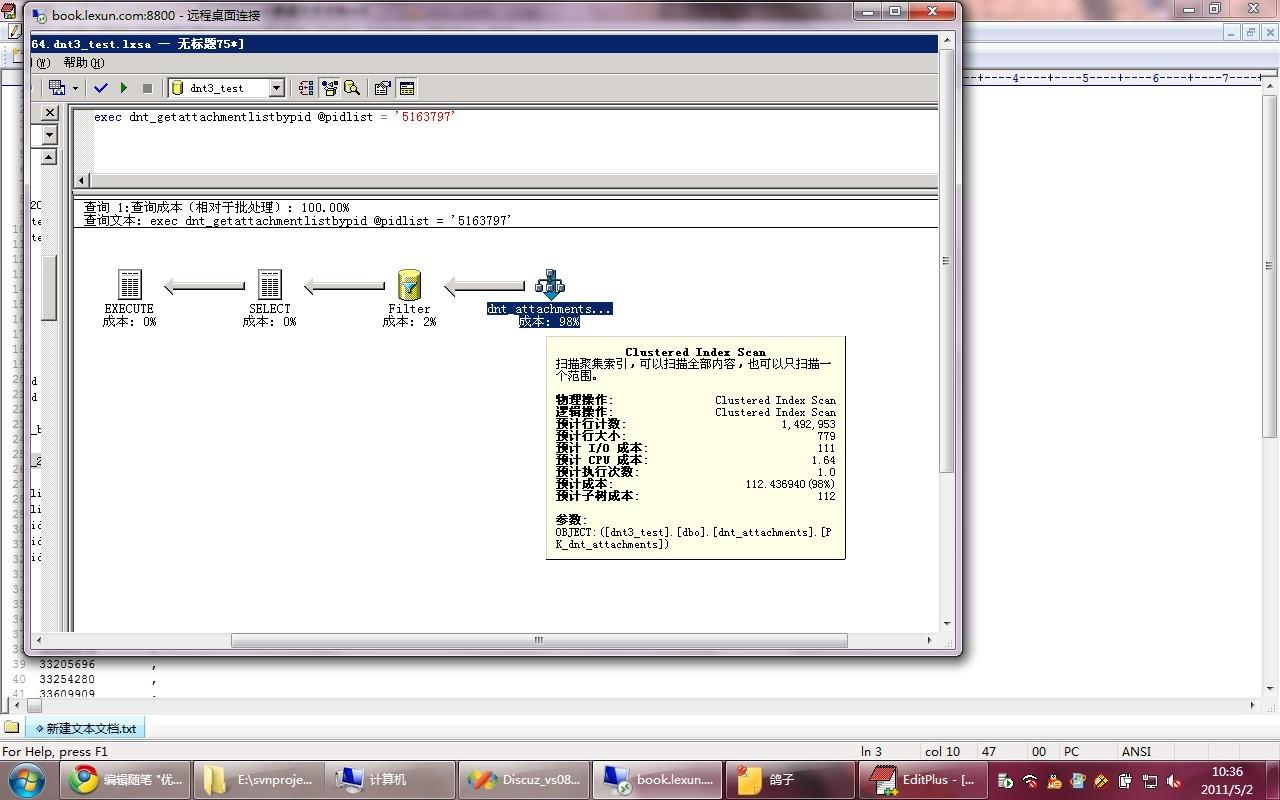Click the execution plan vertical scrollbar thumb

[x=946, y=261]
